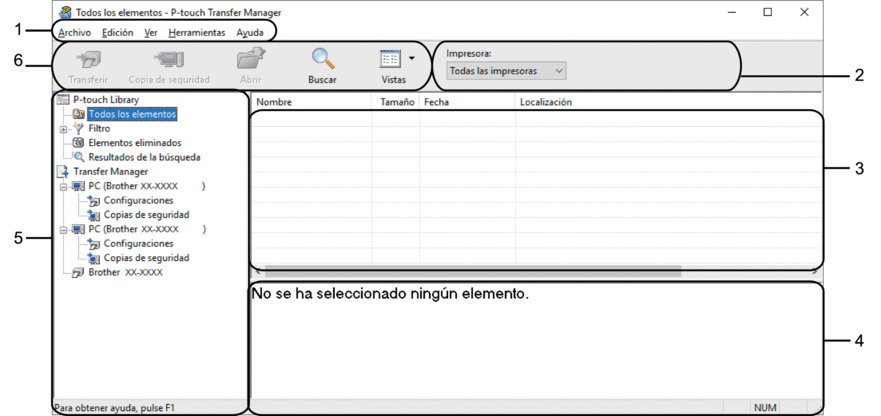Screen dimensions: 881x416
Task: Click the Brother XX-XXXX printer icon
Action: tap(79, 273)
